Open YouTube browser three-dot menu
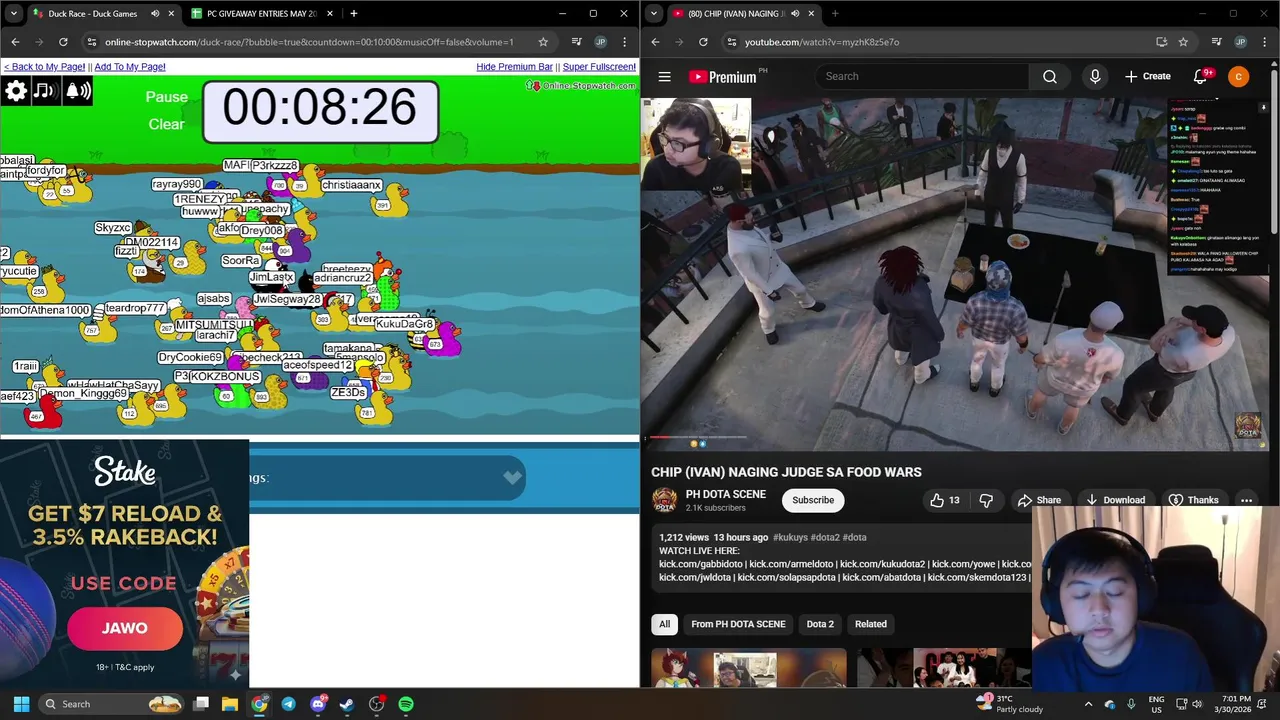 pyautogui.click(x=1265, y=42)
